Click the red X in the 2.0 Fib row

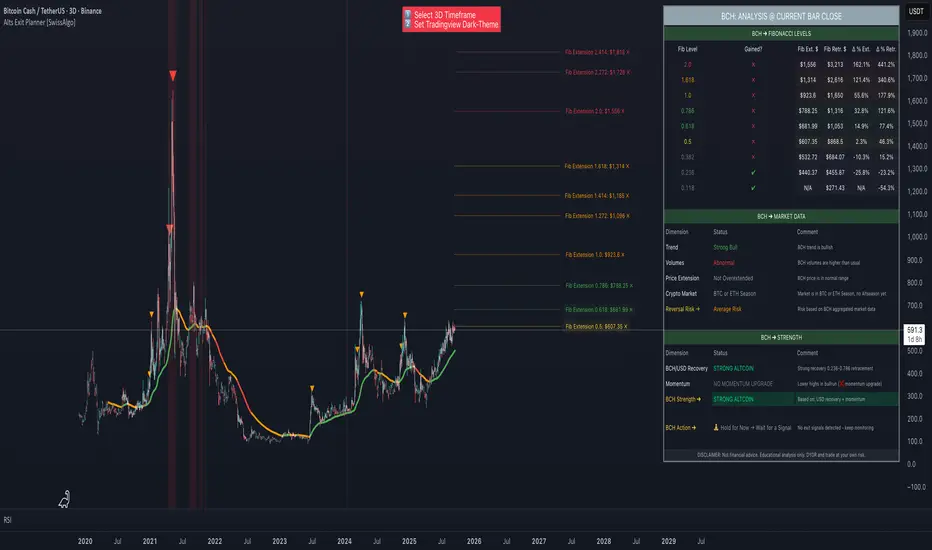pos(753,64)
